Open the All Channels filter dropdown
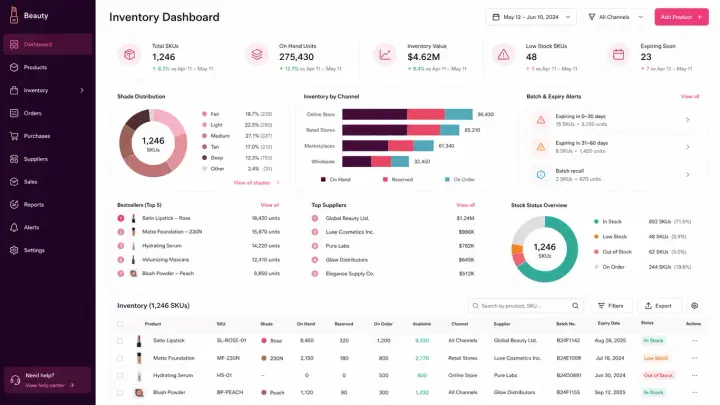 (615, 17)
